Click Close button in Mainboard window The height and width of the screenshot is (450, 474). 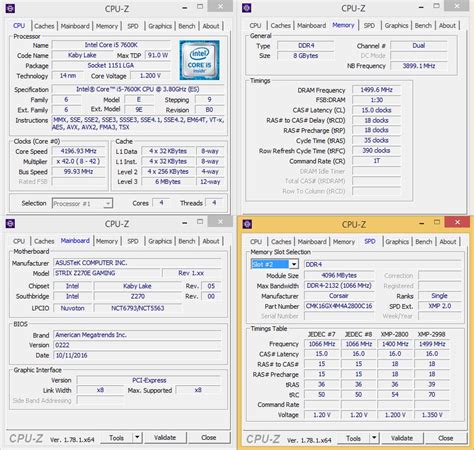pyautogui.click(x=208, y=438)
